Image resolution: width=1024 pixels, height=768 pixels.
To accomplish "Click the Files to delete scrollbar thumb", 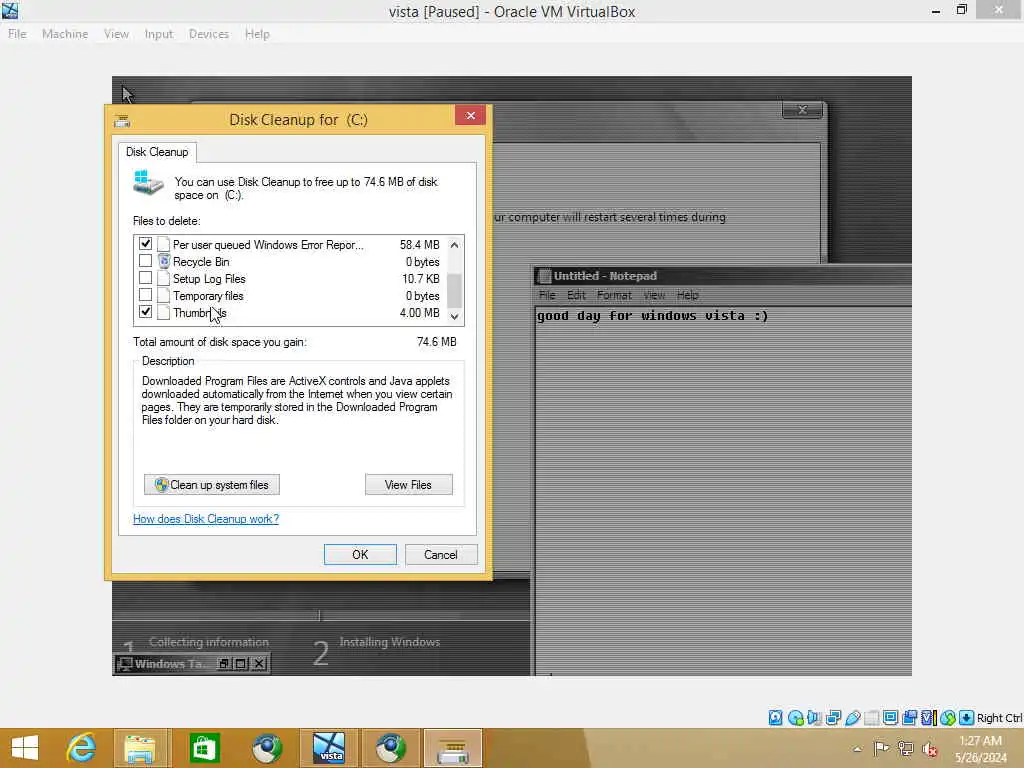I will (x=455, y=290).
